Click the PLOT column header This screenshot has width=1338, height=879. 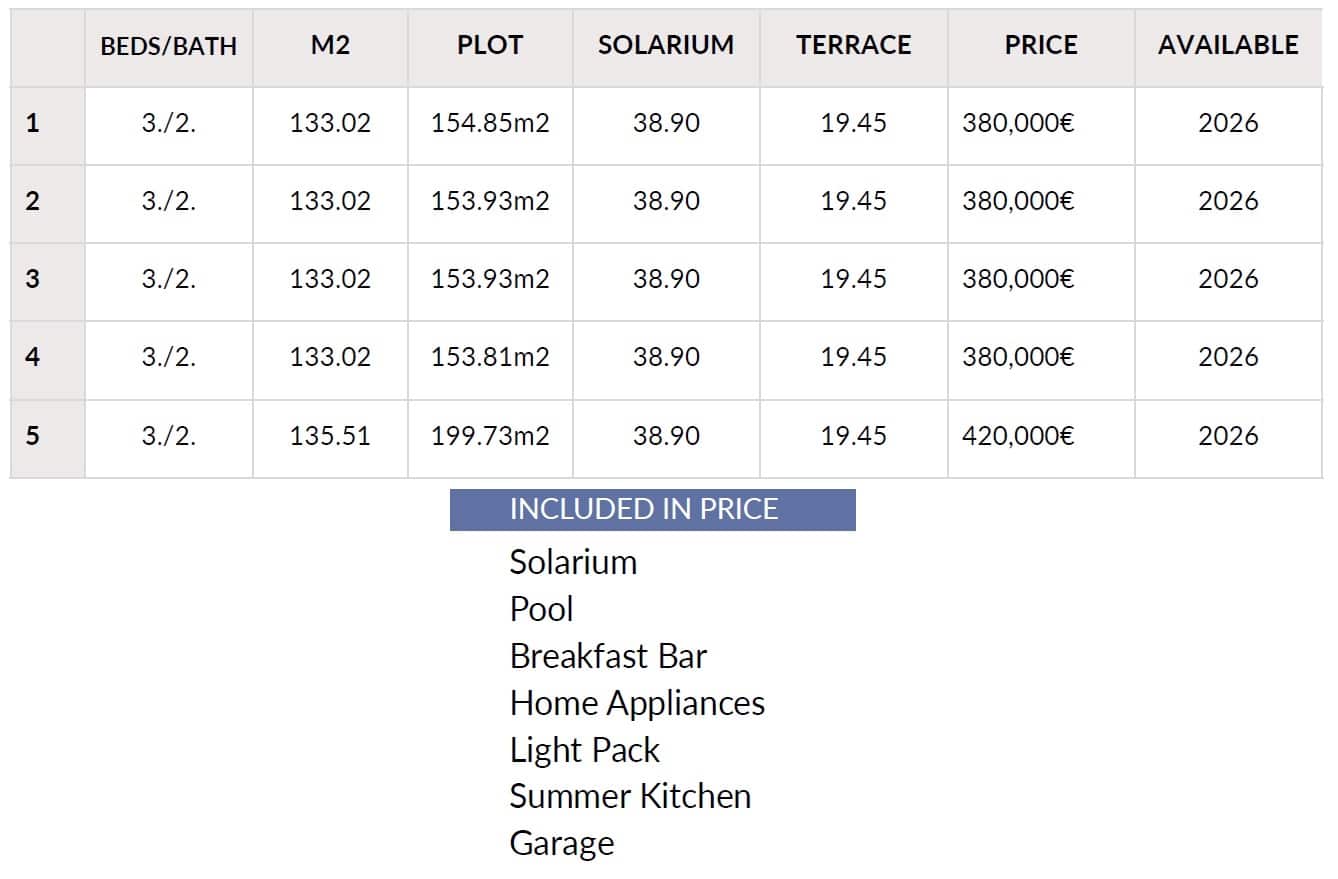coord(490,45)
